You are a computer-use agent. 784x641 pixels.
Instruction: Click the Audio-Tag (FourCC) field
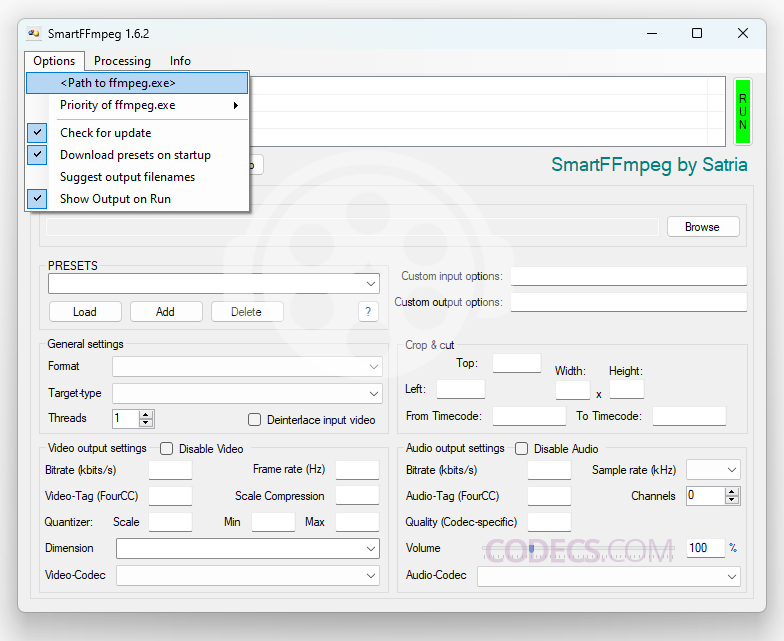(x=549, y=496)
